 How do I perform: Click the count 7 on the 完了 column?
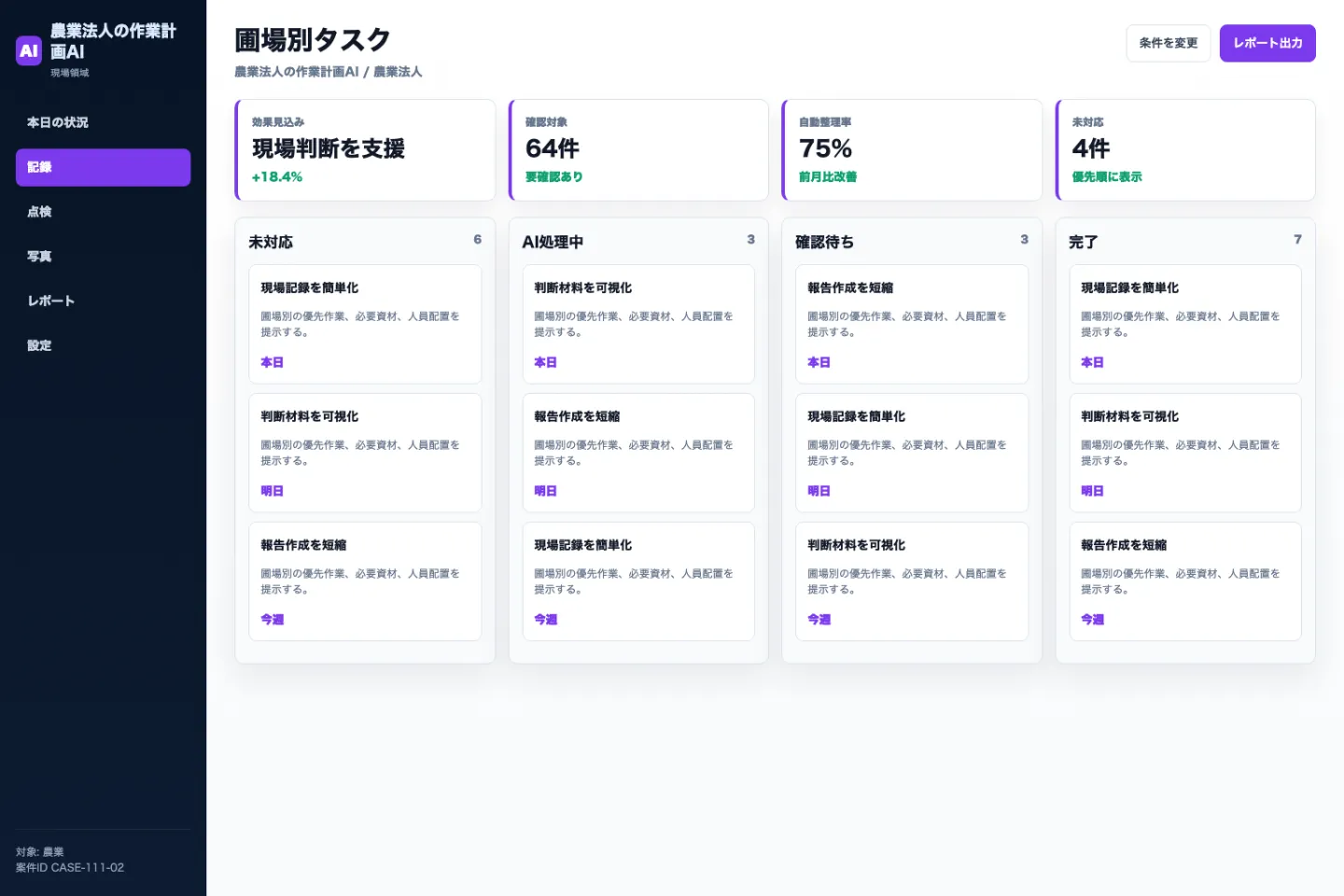click(x=1297, y=240)
